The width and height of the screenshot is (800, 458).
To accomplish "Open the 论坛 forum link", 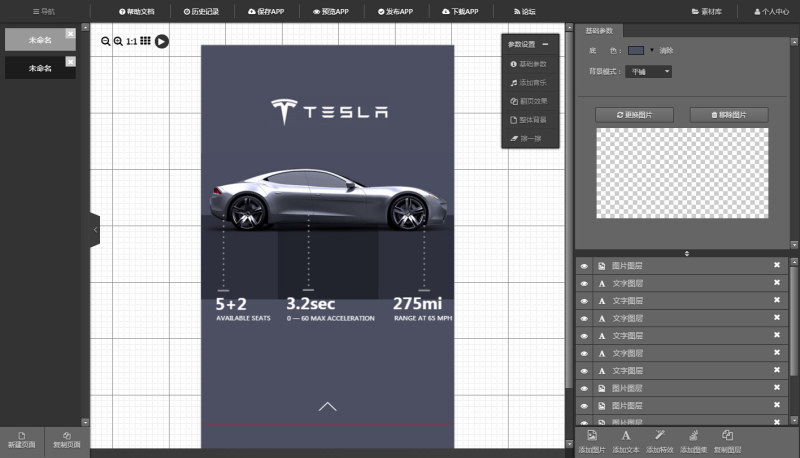I will [524, 11].
